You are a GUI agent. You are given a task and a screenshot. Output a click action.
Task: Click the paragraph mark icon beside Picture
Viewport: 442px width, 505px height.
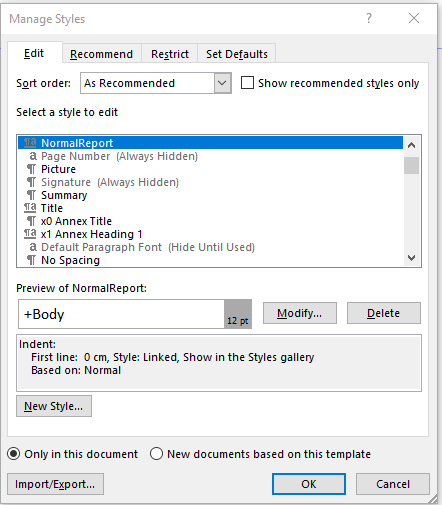(31, 169)
